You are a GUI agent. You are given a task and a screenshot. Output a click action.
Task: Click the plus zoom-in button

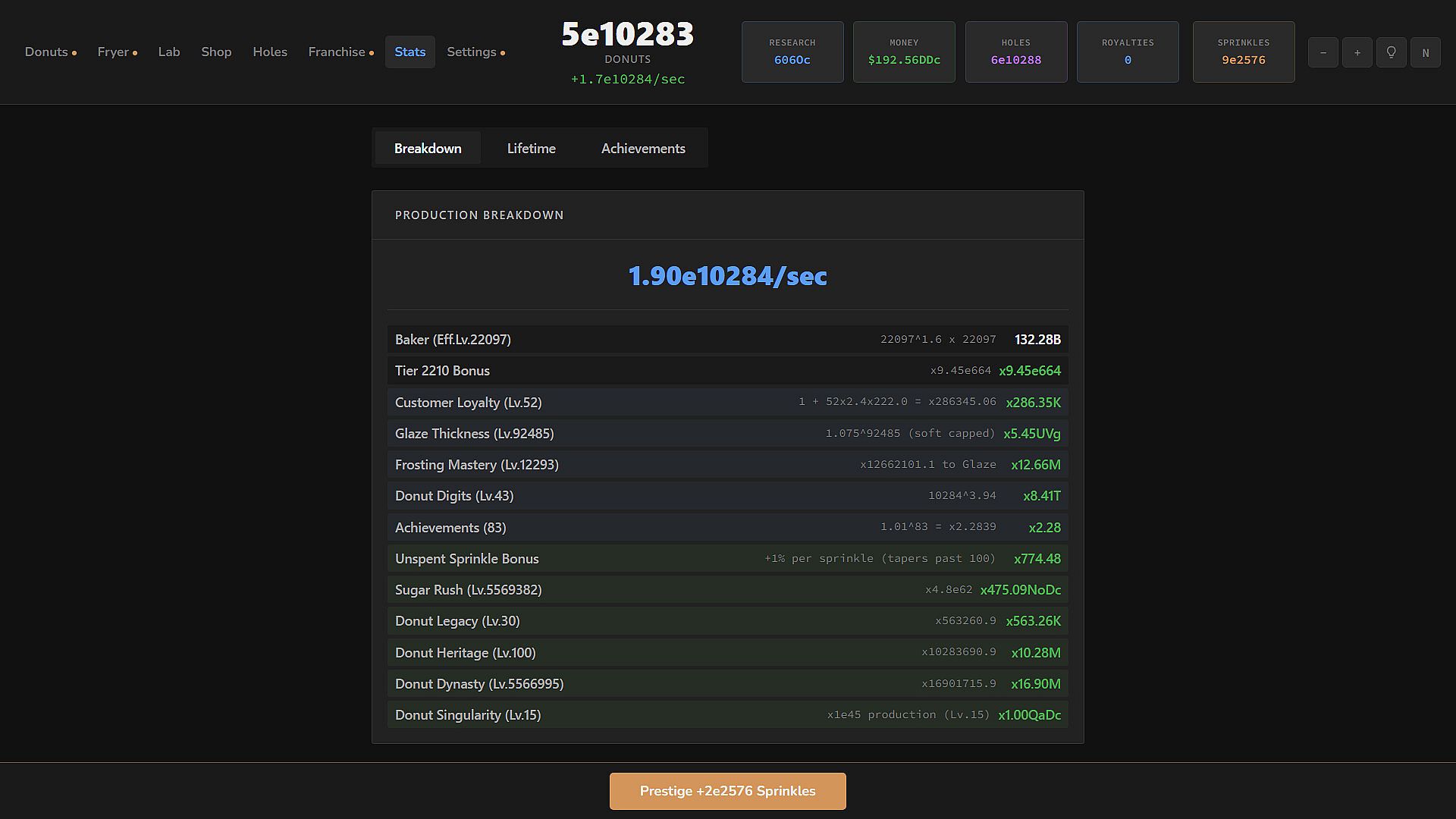point(1357,52)
